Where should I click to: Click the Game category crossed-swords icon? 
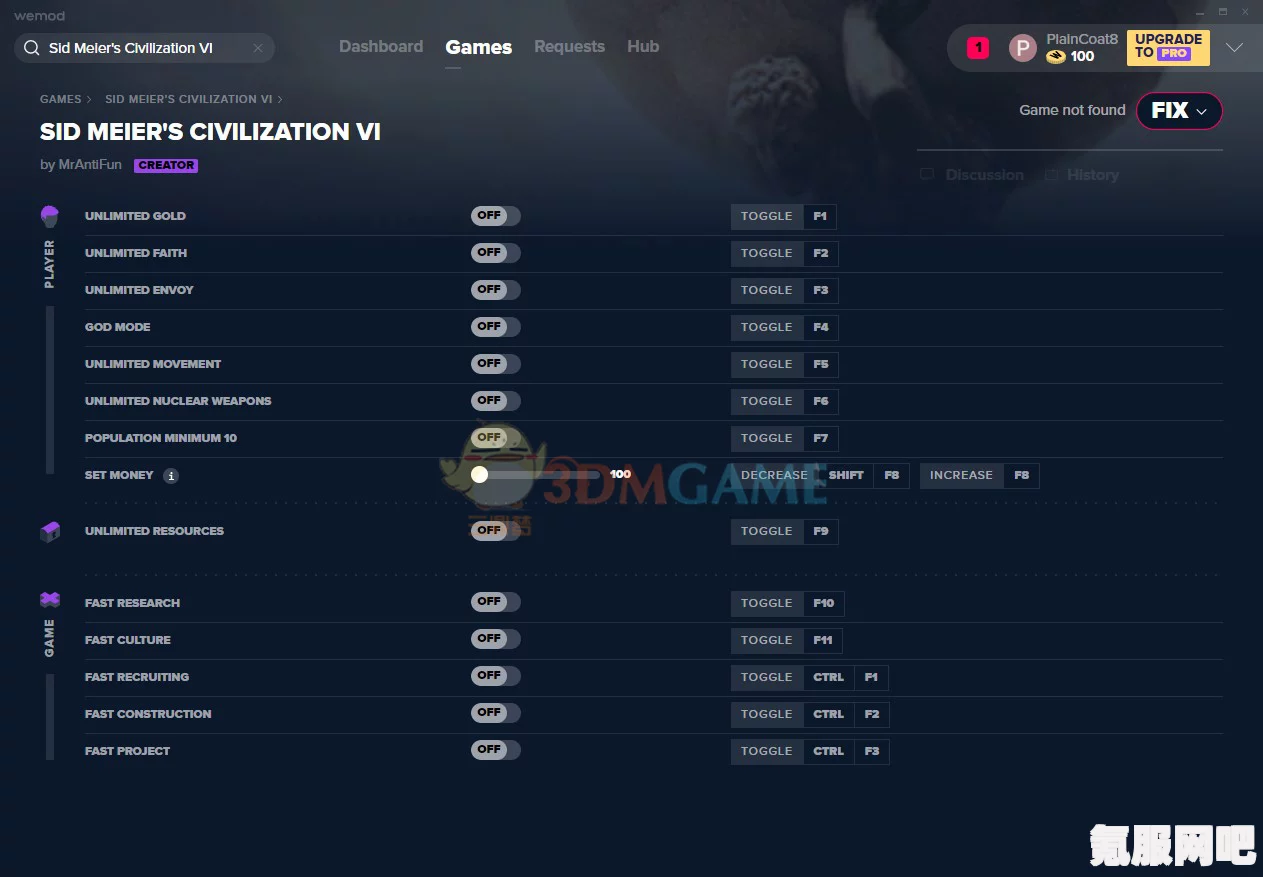(49, 600)
